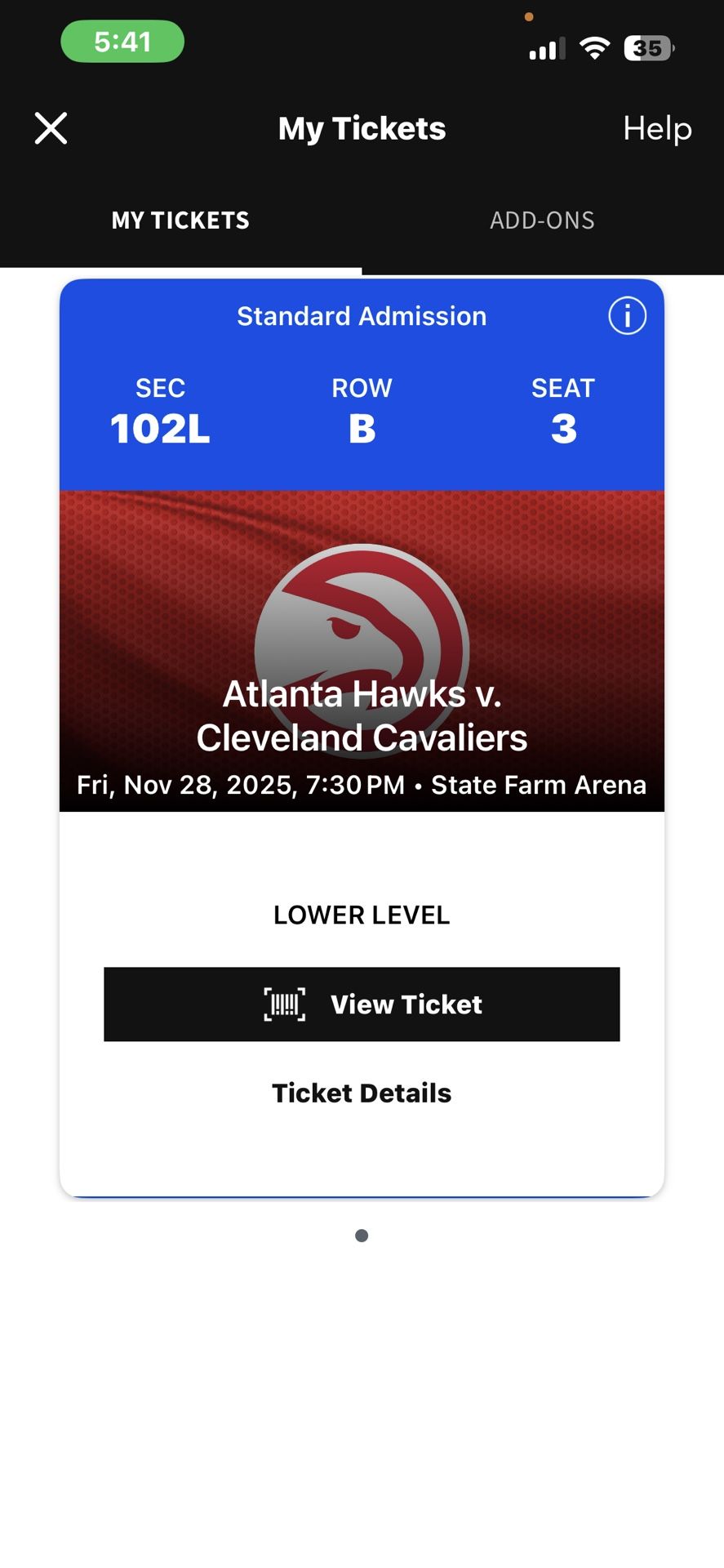The width and height of the screenshot is (724, 1568).
Task: Tap the cellular signal bars icon
Action: tap(545, 48)
